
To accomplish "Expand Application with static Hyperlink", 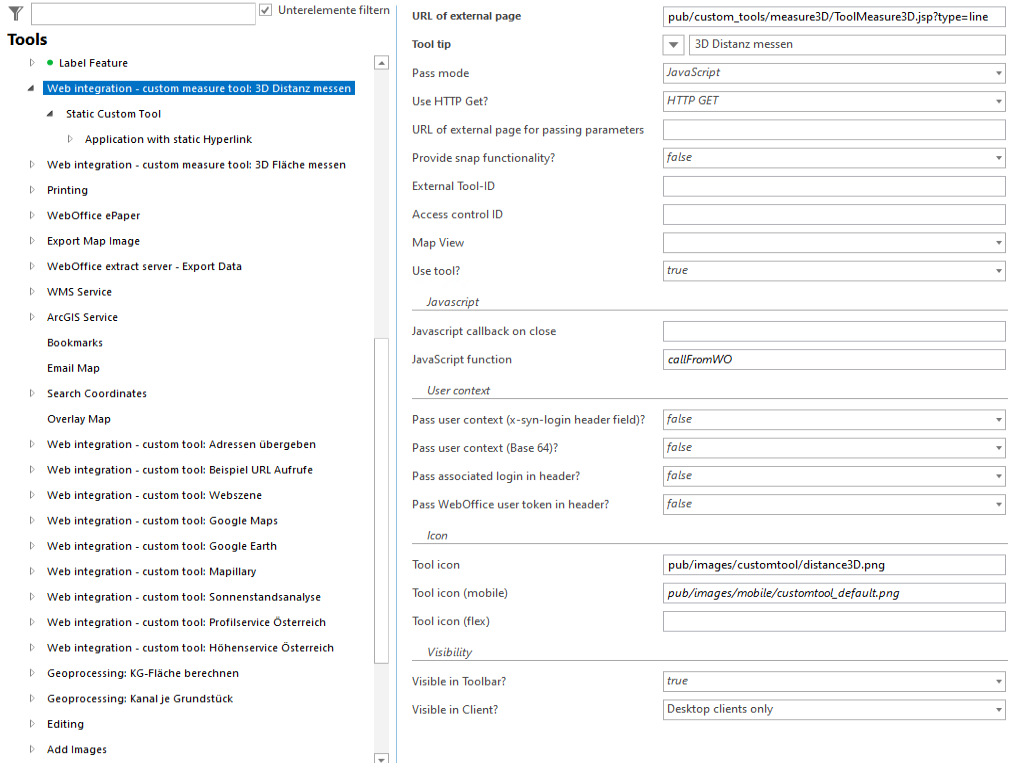I will coord(69,138).
